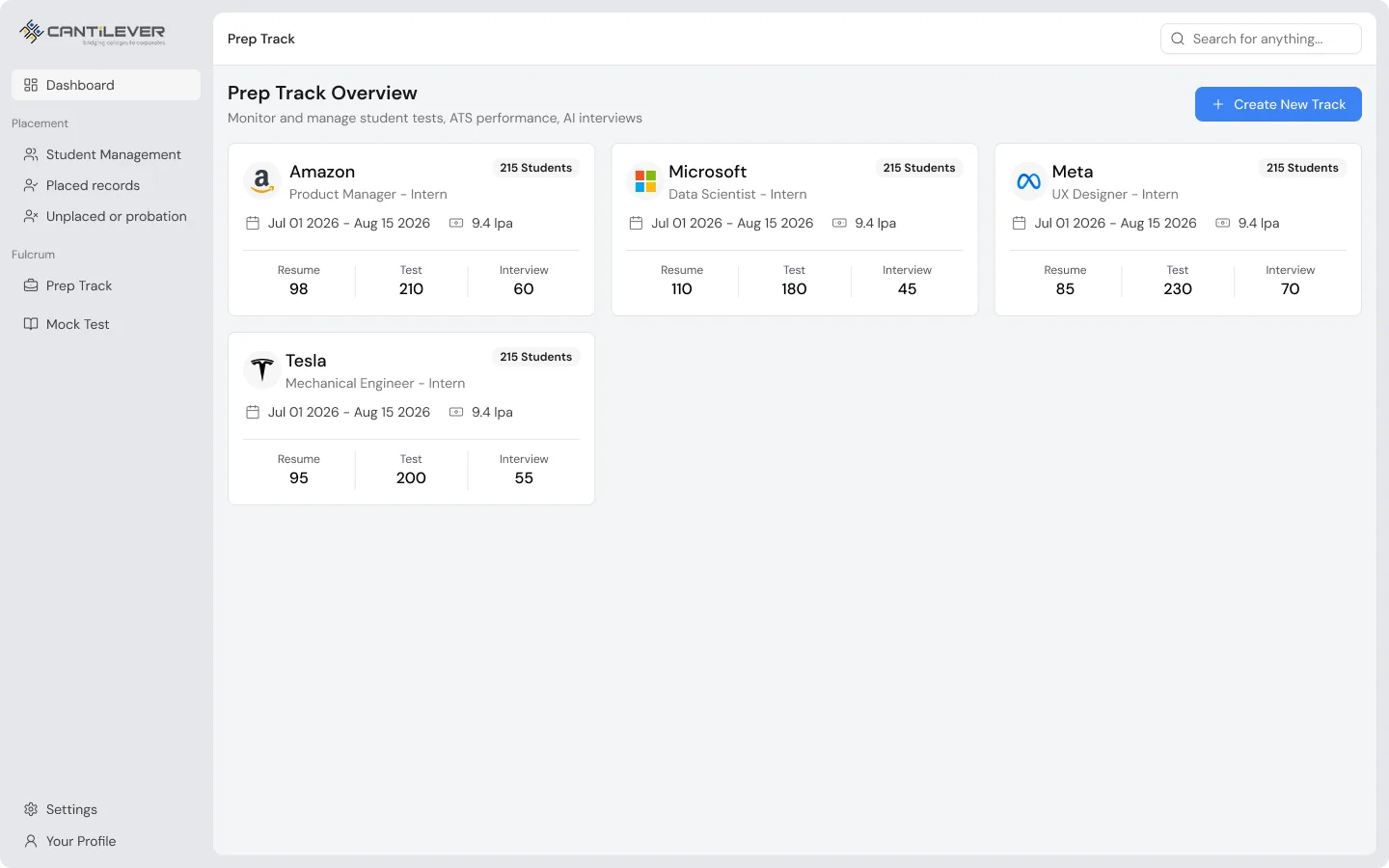Screen dimensions: 1389x868
Task: Click the Dashboard grid icon
Action: 31,85
